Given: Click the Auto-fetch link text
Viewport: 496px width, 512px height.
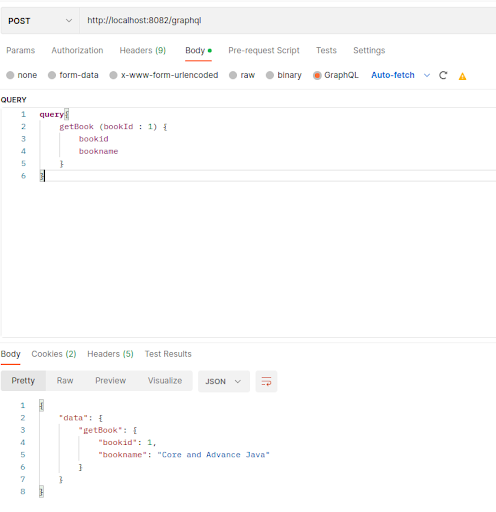Looking at the screenshot, I should [x=393, y=75].
